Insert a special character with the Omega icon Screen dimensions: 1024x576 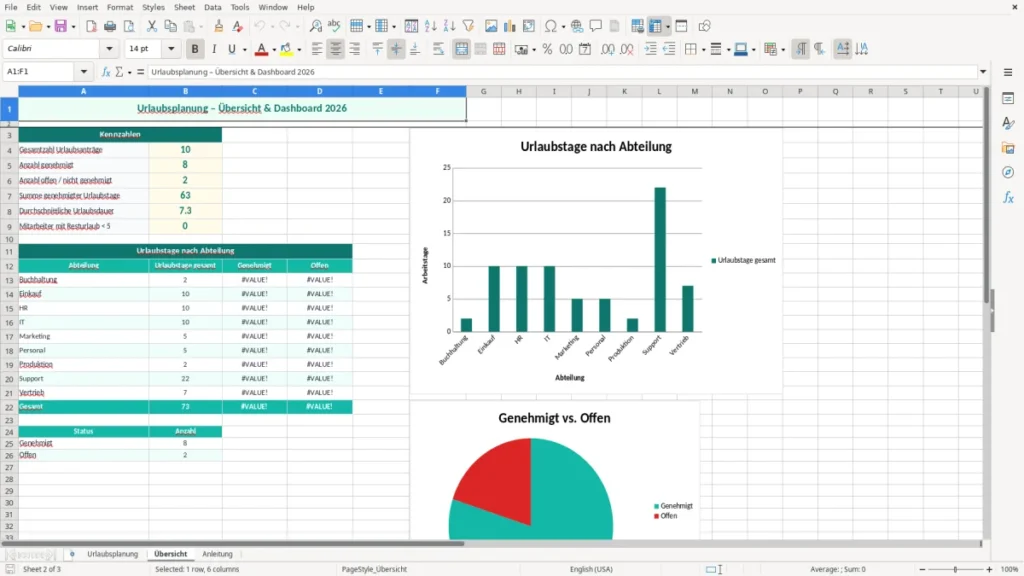pyautogui.click(x=551, y=26)
